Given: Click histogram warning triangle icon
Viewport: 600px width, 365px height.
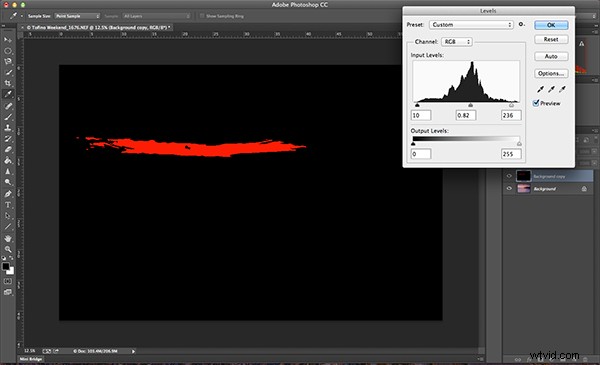Looking at the screenshot, I should [582, 44].
